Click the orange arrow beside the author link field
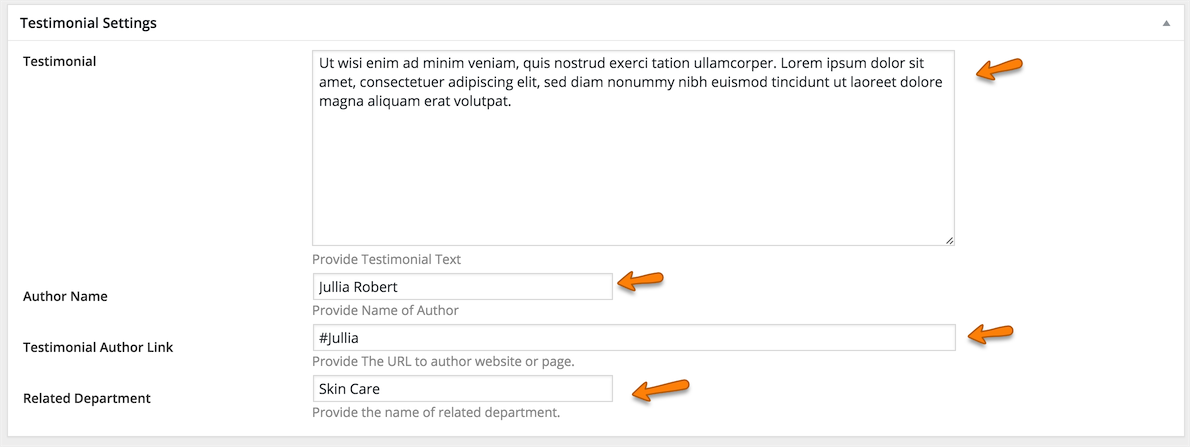Screen dimensions: 1190x447 [x=992, y=334]
